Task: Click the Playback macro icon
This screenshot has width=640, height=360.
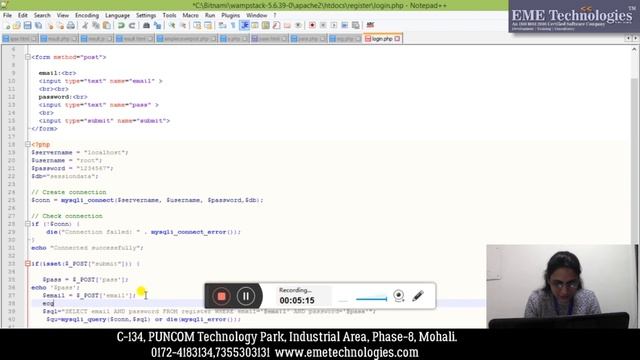Action: [x=334, y=26]
